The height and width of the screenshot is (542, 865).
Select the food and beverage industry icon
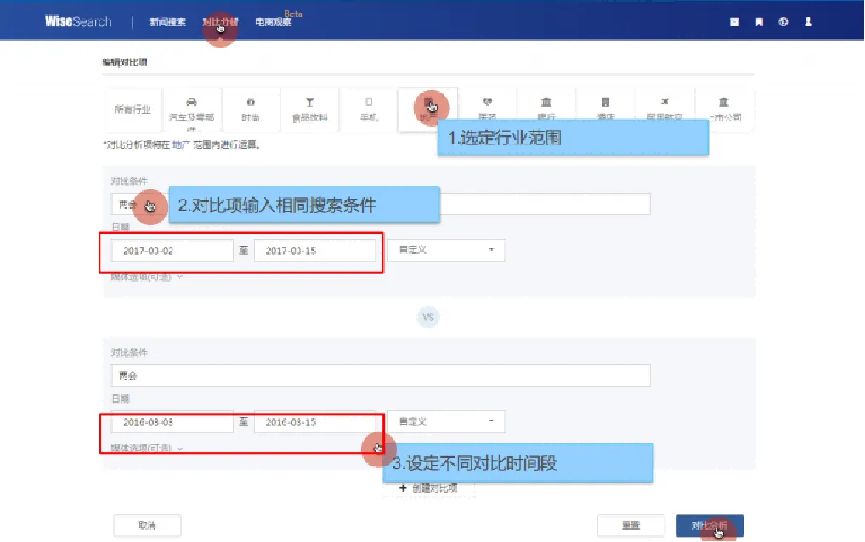point(309,103)
